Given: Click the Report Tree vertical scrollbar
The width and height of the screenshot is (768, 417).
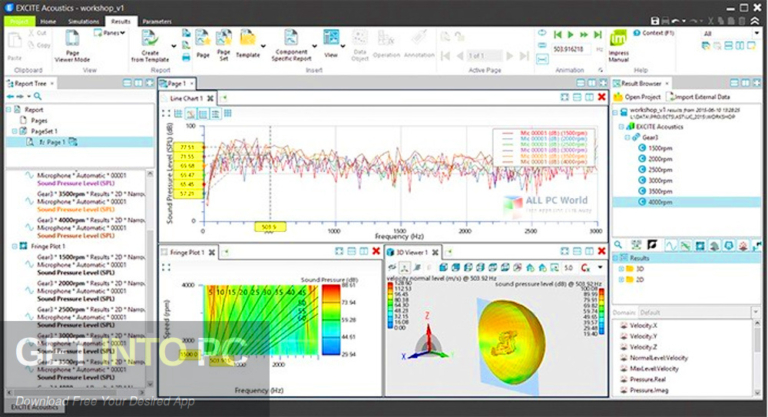Looking at the screenshot, I should 150,279.
